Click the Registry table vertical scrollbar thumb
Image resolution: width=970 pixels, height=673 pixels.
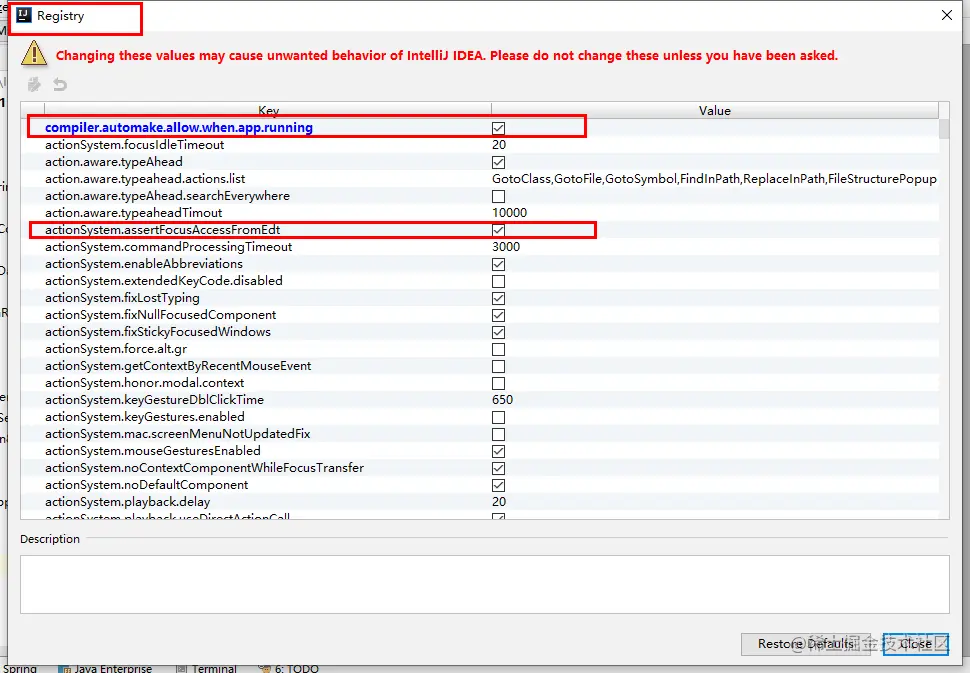click(943, 129)
